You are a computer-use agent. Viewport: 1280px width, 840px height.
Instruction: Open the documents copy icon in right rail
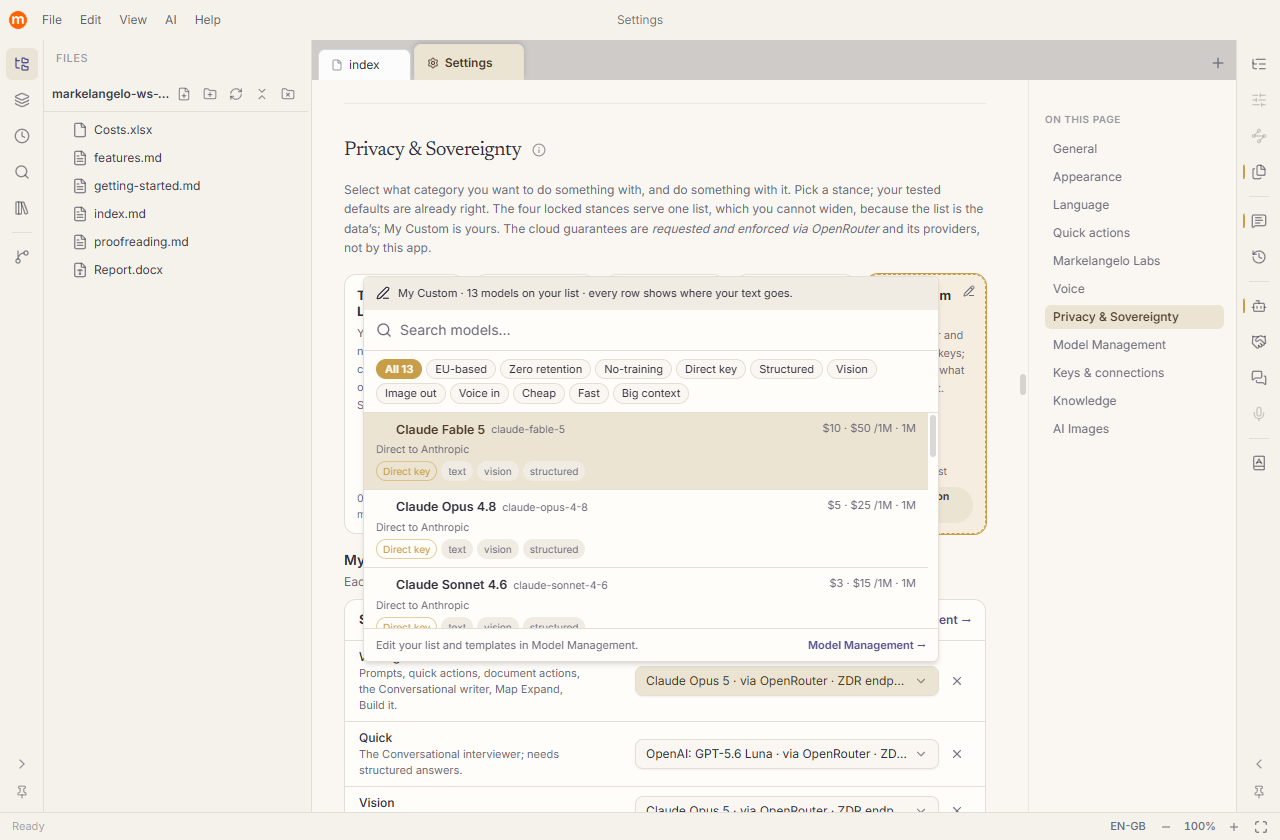(1259, 172)
